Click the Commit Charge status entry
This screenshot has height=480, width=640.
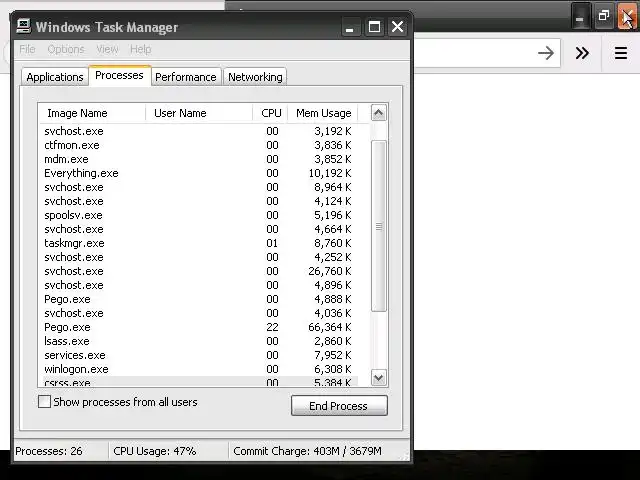[x=307, y=451]
